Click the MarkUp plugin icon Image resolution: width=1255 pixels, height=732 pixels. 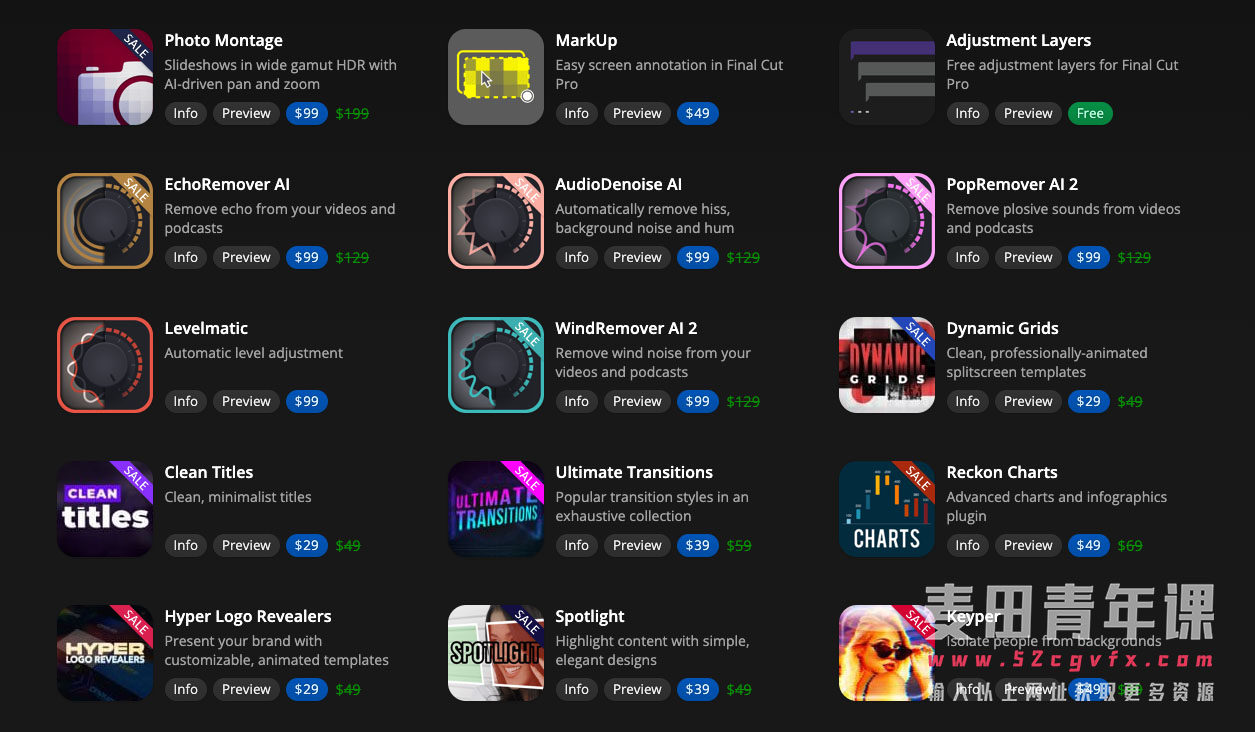tap(496, 77)
